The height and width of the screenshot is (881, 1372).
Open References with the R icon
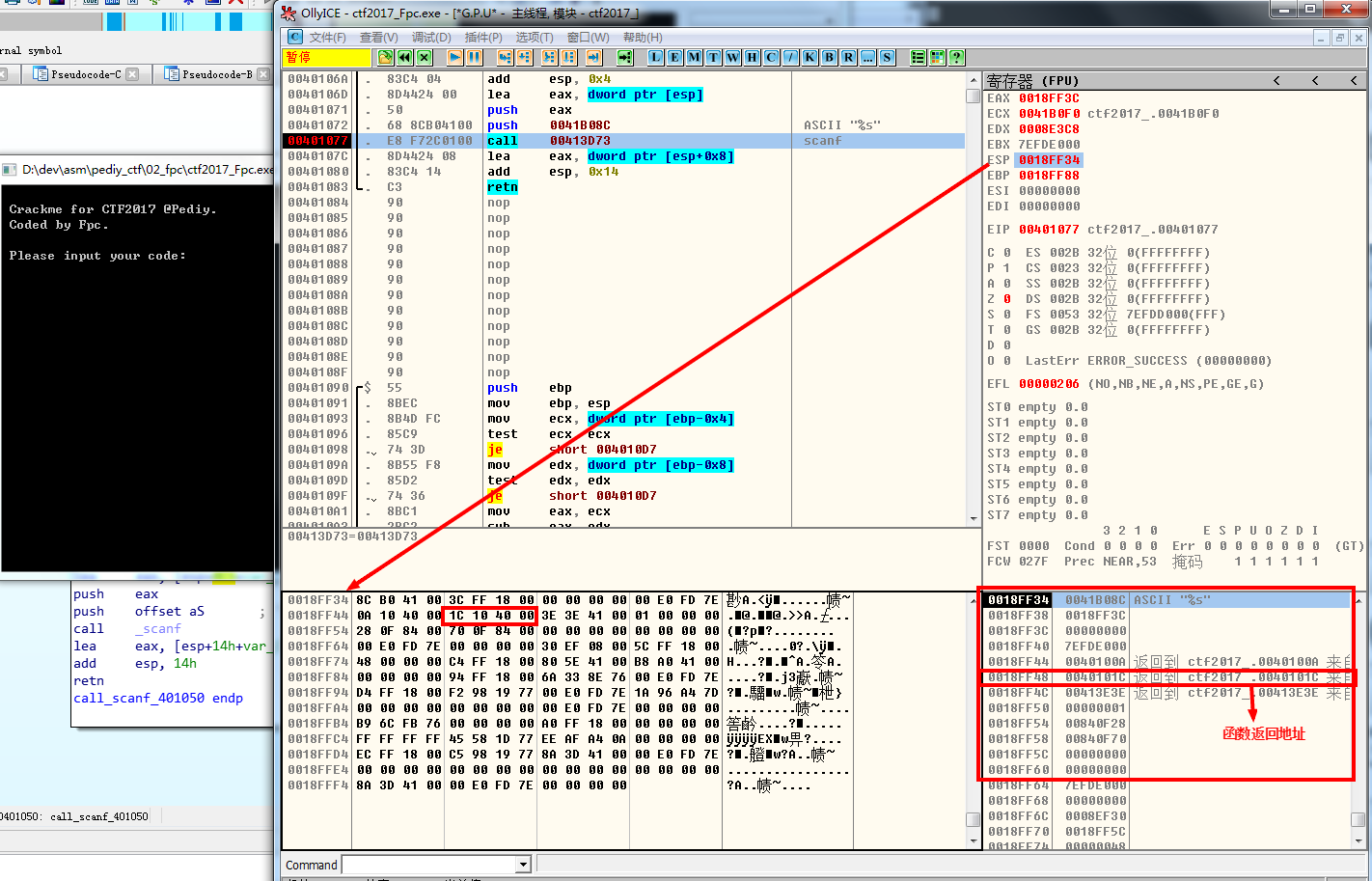tap(849, 57)
